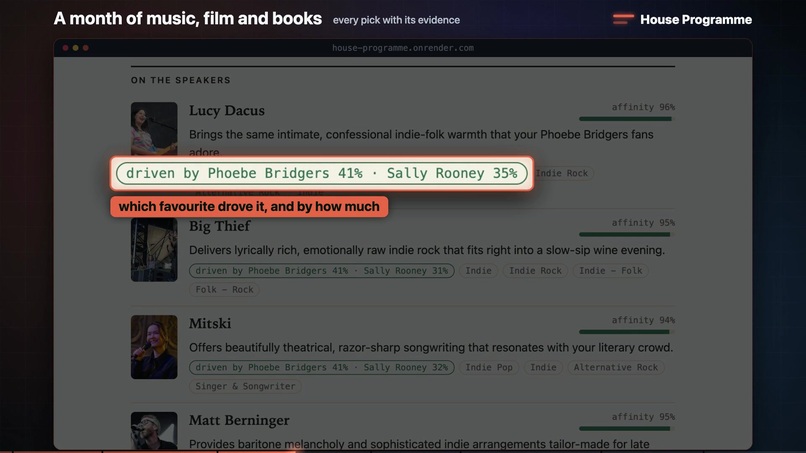Click the Matt Berninger affinity 95% bar

tap(627, 428)
